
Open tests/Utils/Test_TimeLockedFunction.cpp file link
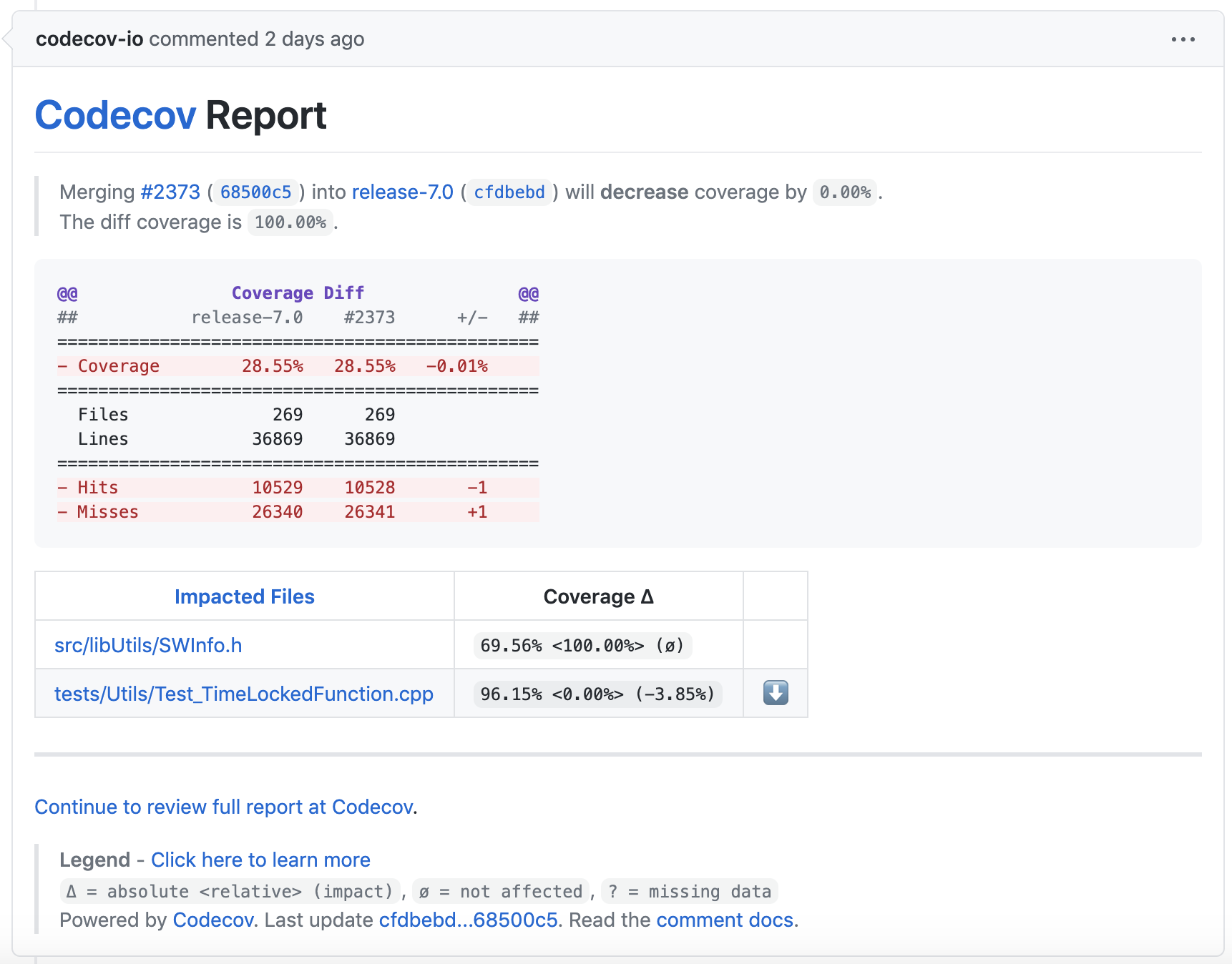[244, 694]
